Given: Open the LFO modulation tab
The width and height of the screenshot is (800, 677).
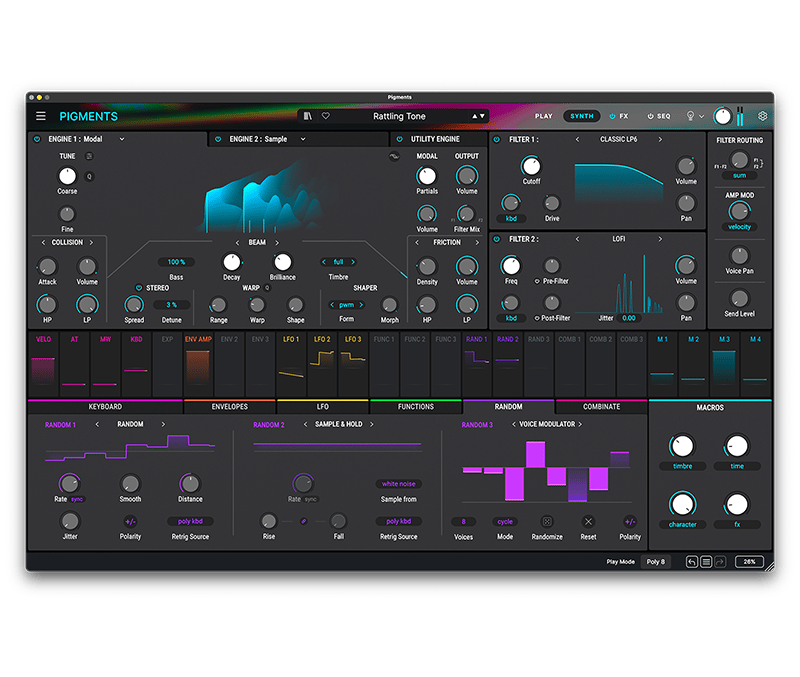Looking at the screenshot, I should 322,407.
